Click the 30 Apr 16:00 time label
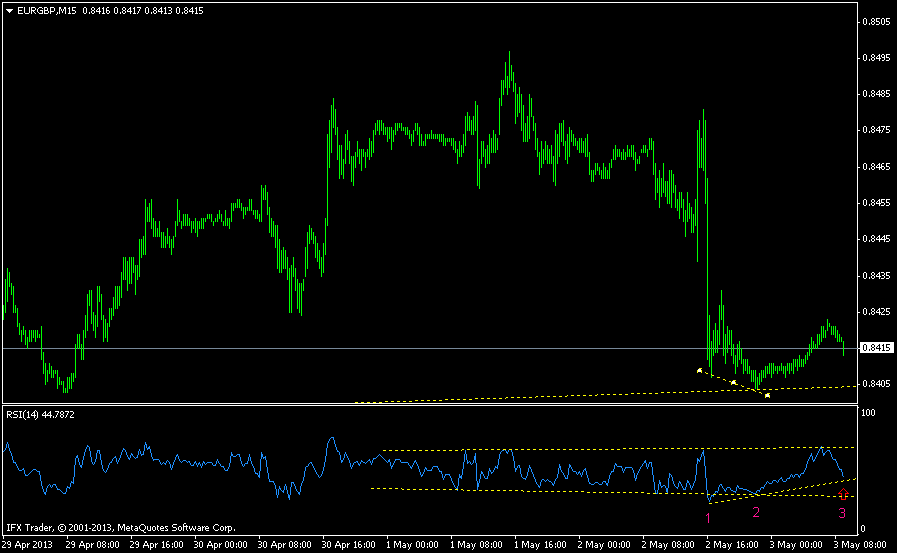The image size is (897, 553). [348, 545]
